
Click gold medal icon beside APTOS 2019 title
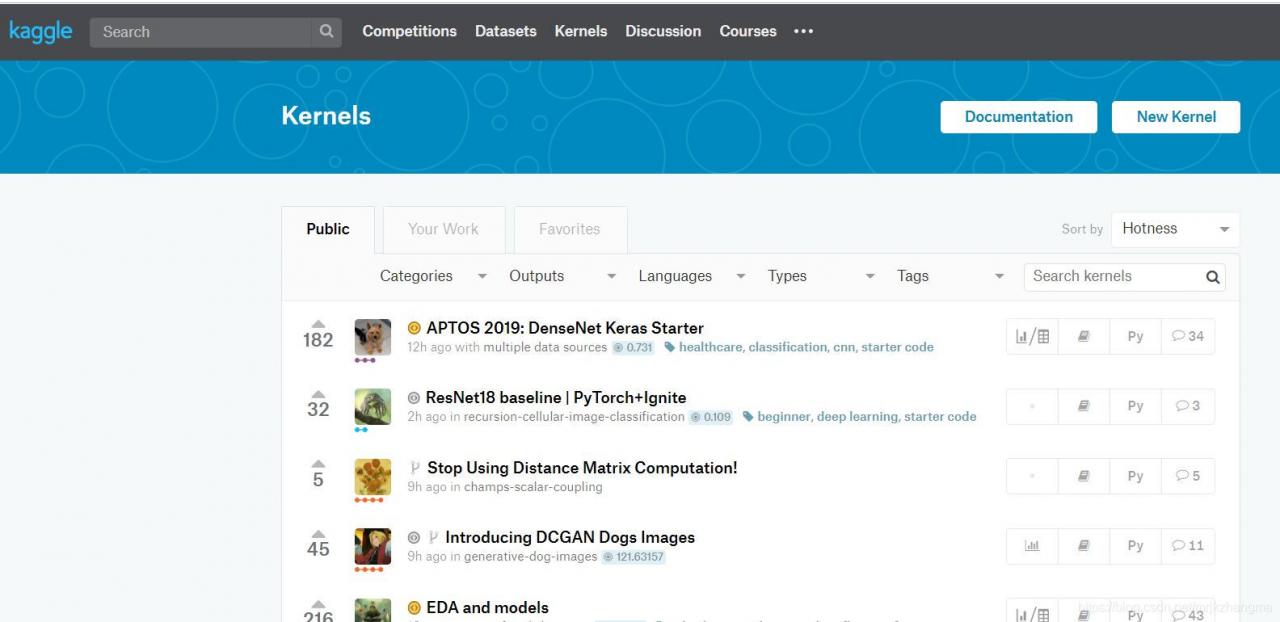pos(414,328)
